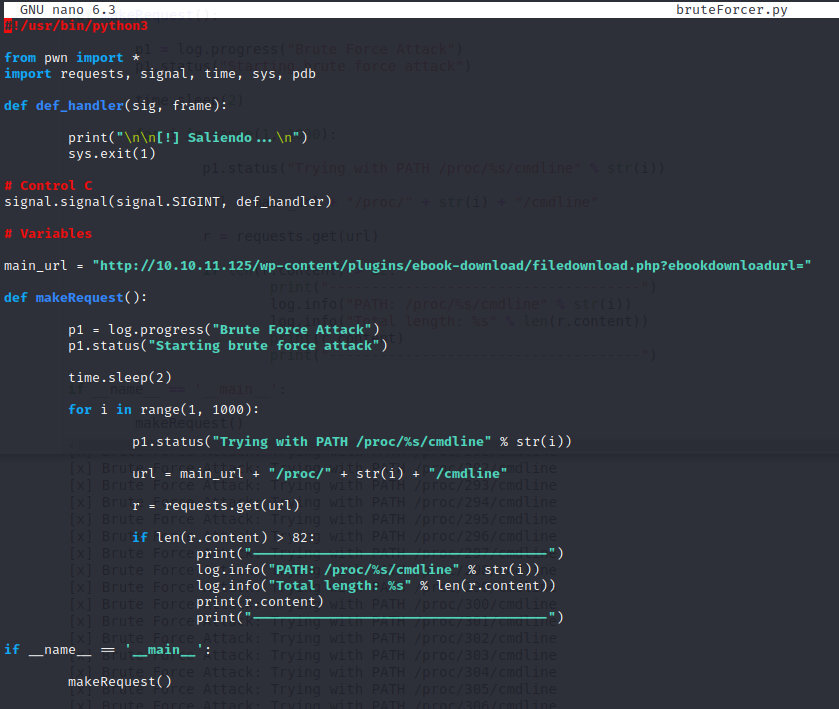Screen dimensions: 839x709
Task: Click the 'time.sleep(2)' line
Action: click(x=120, y=378)
